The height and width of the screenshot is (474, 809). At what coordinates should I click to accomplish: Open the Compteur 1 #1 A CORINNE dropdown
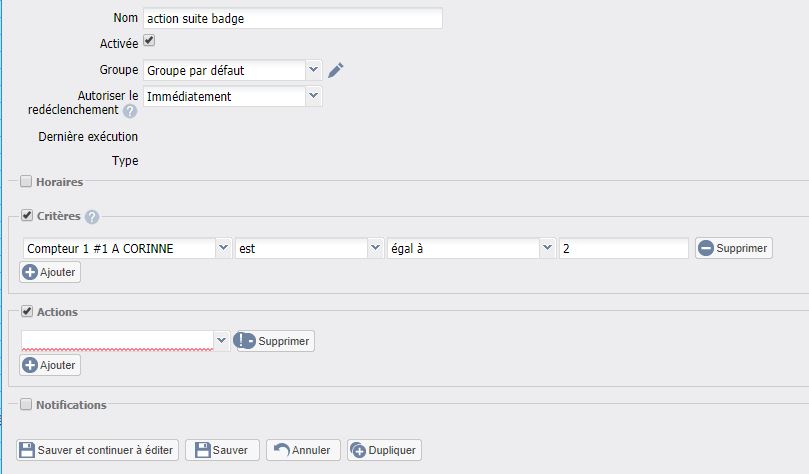223,248
